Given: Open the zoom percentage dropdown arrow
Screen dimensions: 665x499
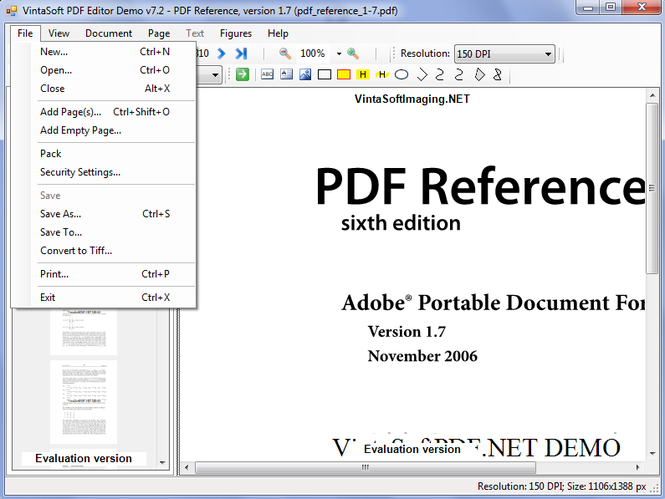Looking at the screenshot, I should pos(338,53).
